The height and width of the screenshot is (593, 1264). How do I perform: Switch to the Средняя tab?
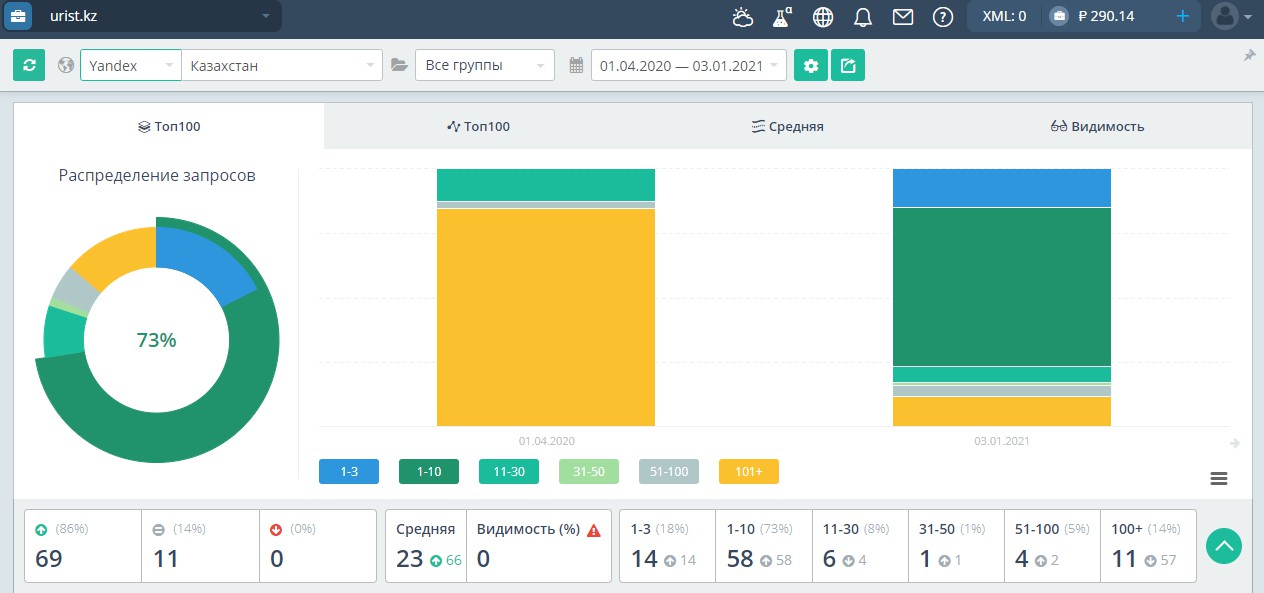click(788, 126)
